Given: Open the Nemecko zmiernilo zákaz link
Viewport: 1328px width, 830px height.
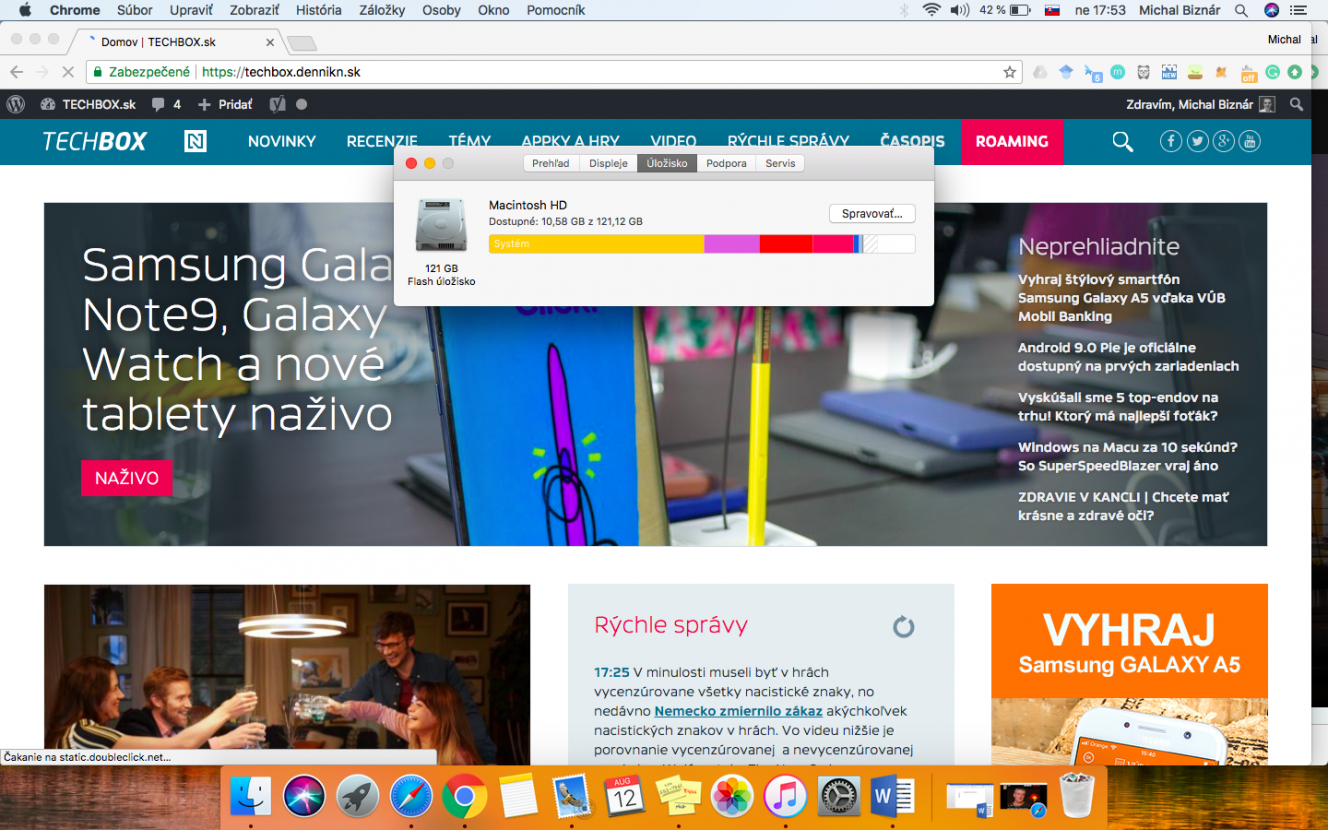Looking at the screenshot, I should tap(738, 711).
